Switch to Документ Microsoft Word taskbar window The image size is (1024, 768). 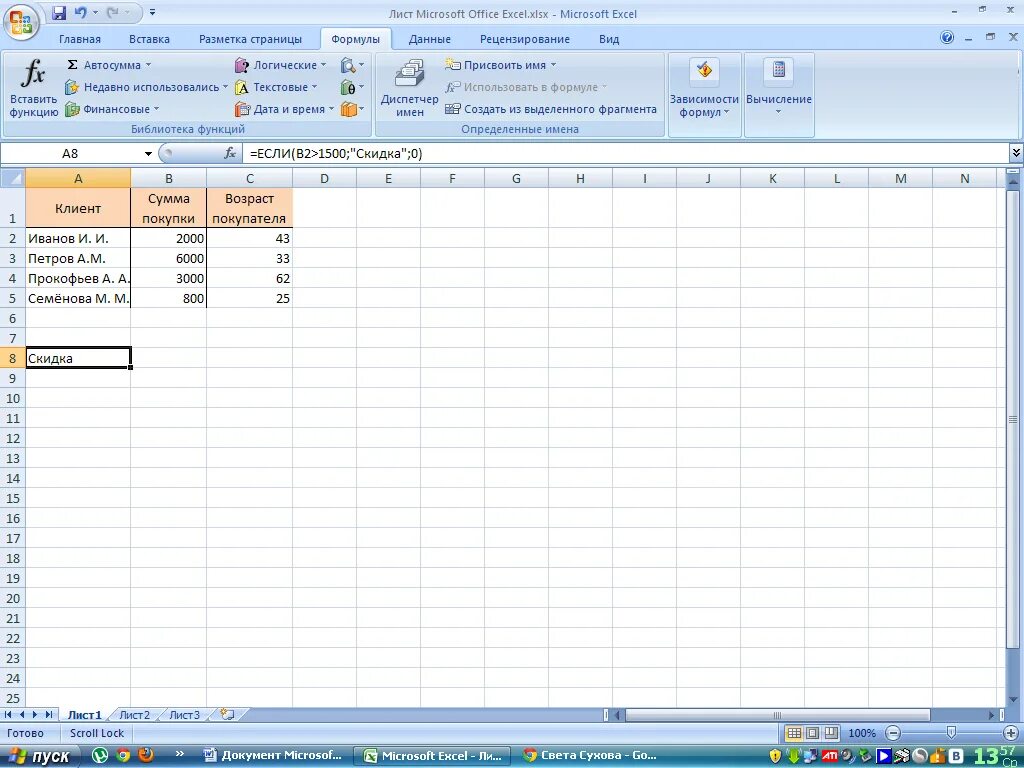(x=274, y=756)
